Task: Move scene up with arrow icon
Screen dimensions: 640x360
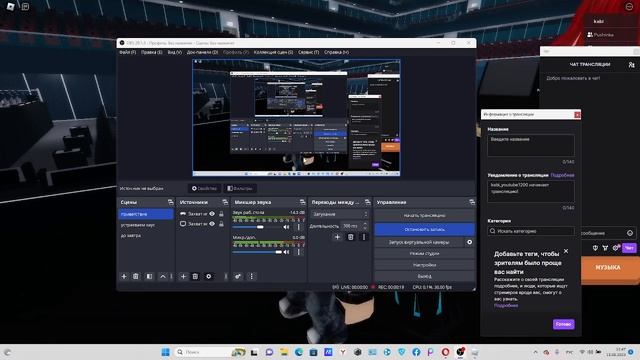Action: click(162, 276)
